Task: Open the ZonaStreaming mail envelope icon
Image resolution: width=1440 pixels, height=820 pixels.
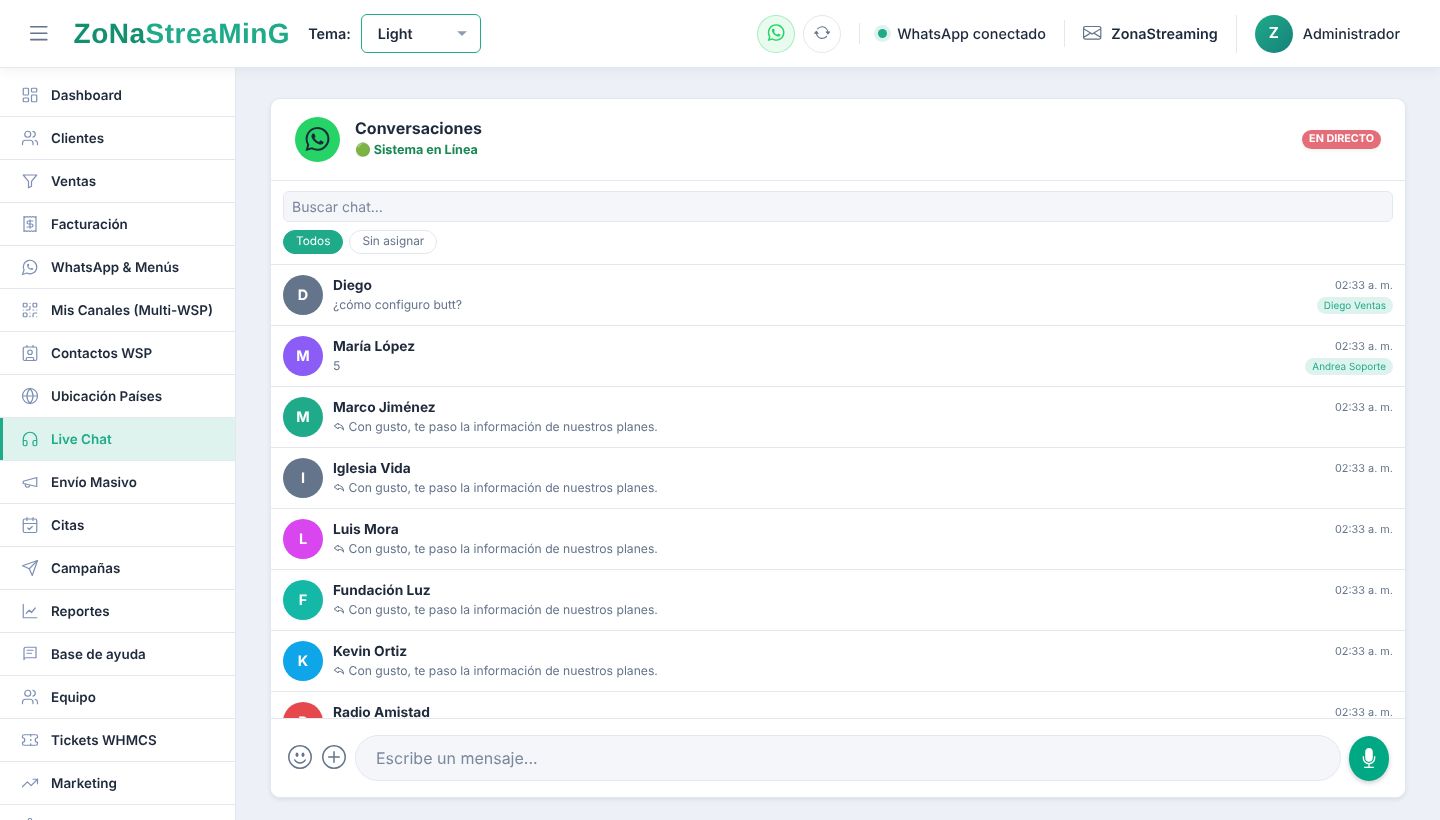Action: [x=1092, y=34]
